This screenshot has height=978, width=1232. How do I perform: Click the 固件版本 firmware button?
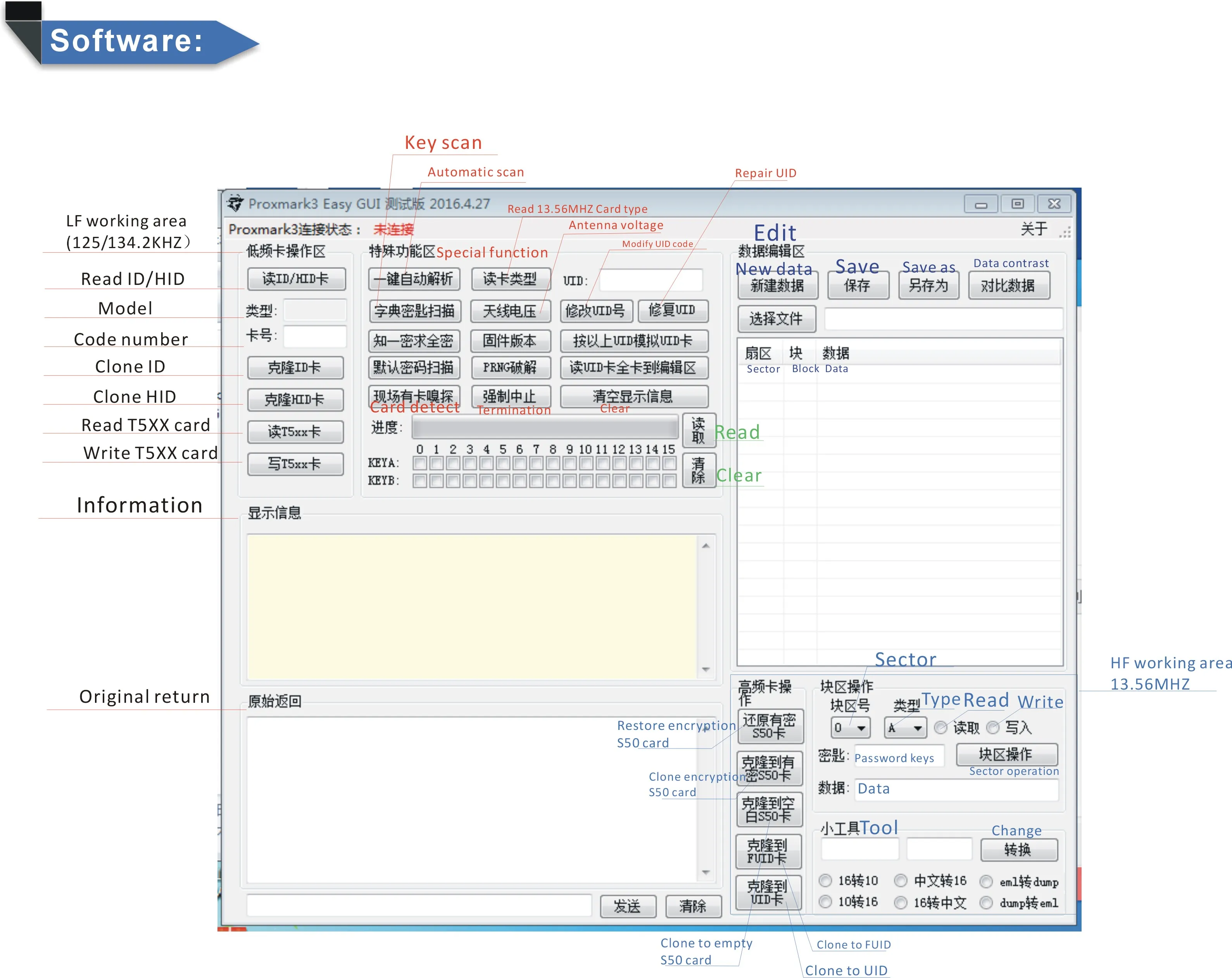coord(510,340)
